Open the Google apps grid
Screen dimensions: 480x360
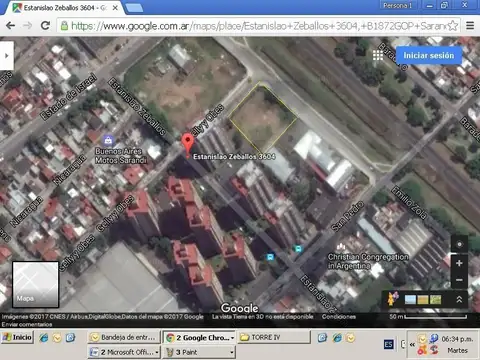coord(378,55)
